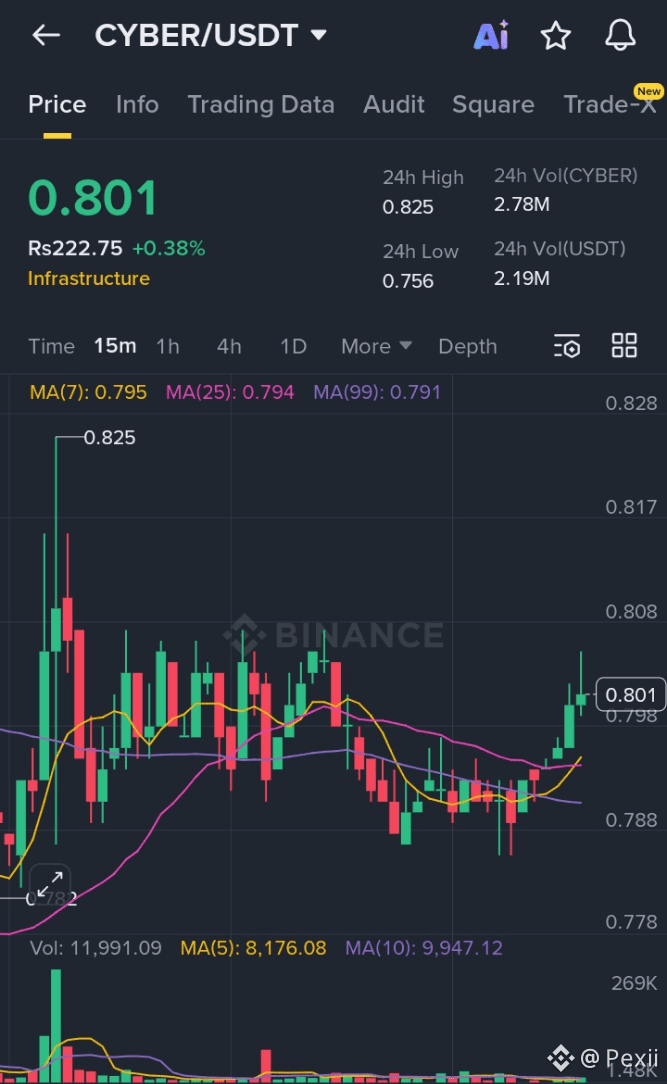Tap the 0.801 current price axis marker
The image size is (667, 1084).
630,695
